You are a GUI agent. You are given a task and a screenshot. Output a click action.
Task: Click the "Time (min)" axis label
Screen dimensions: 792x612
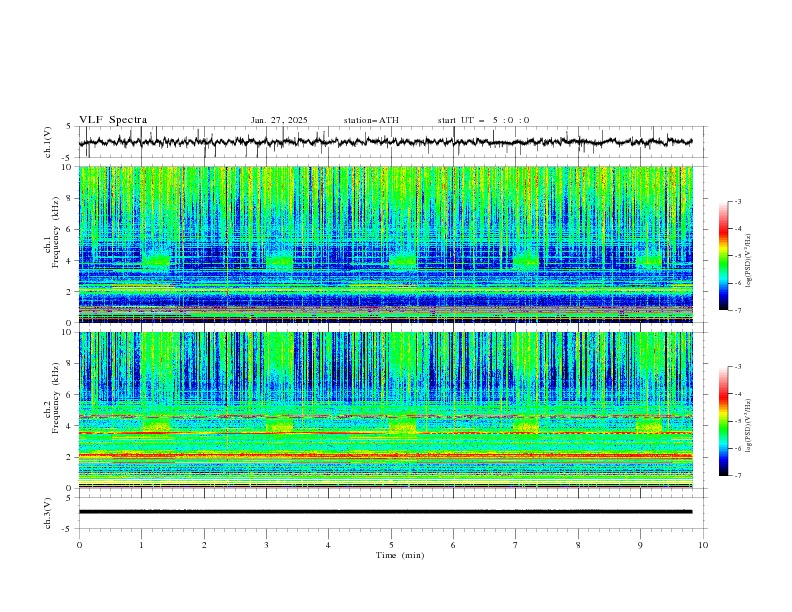coord(400,555)
